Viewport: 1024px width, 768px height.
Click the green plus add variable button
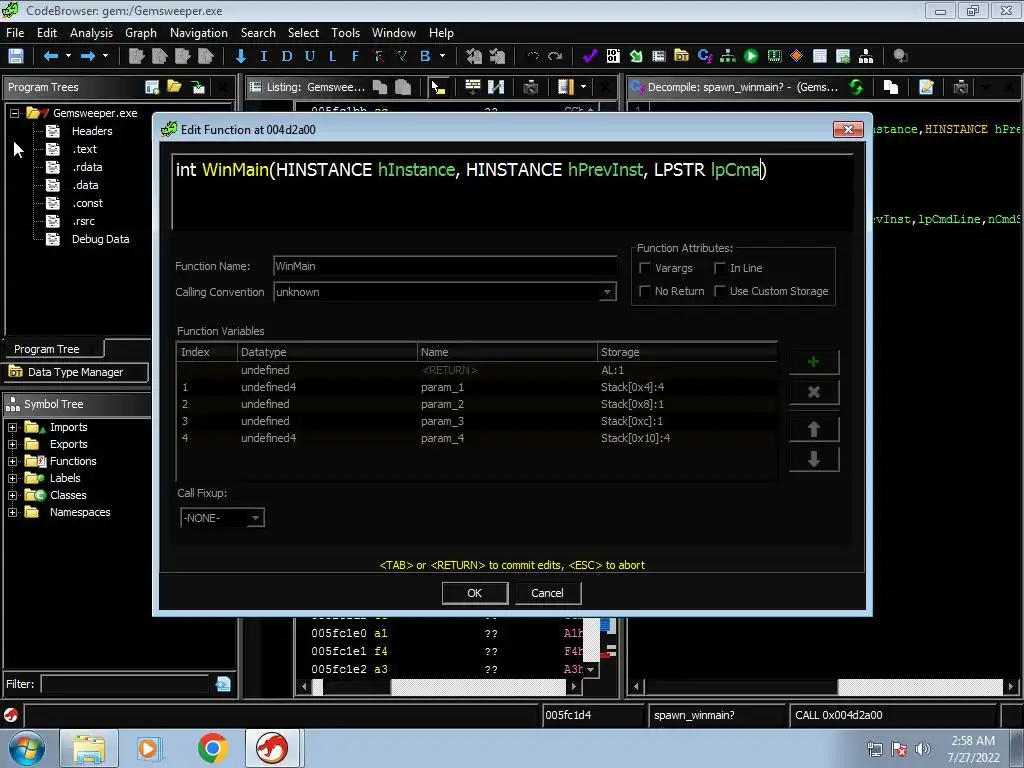coord(814,362)
